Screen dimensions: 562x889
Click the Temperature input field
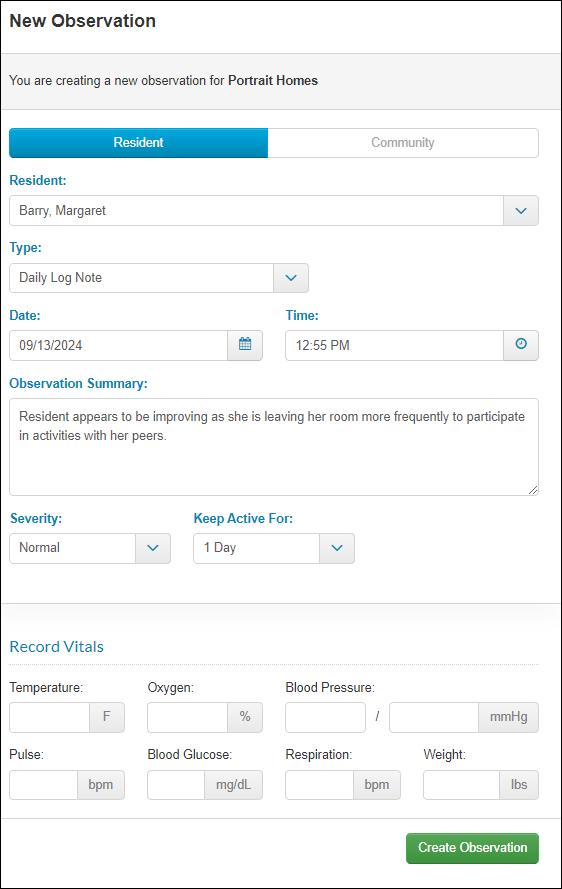49,717
